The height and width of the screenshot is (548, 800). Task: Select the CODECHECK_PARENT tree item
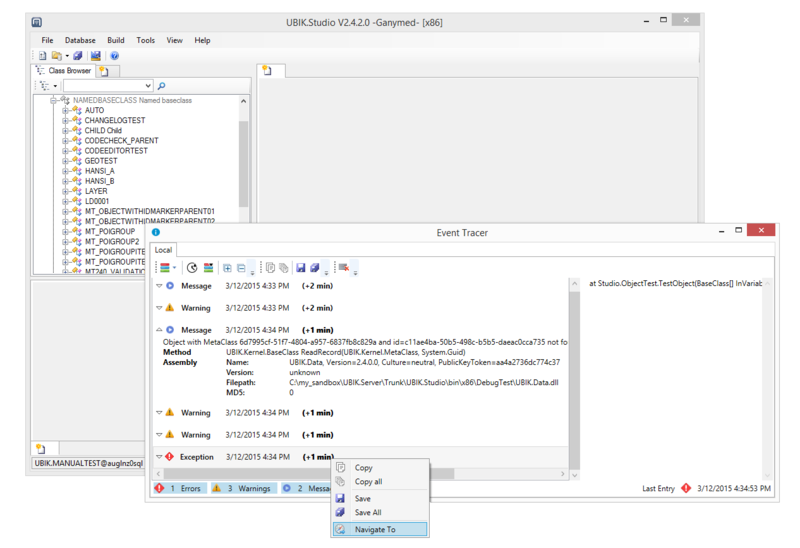coord(121,141)
